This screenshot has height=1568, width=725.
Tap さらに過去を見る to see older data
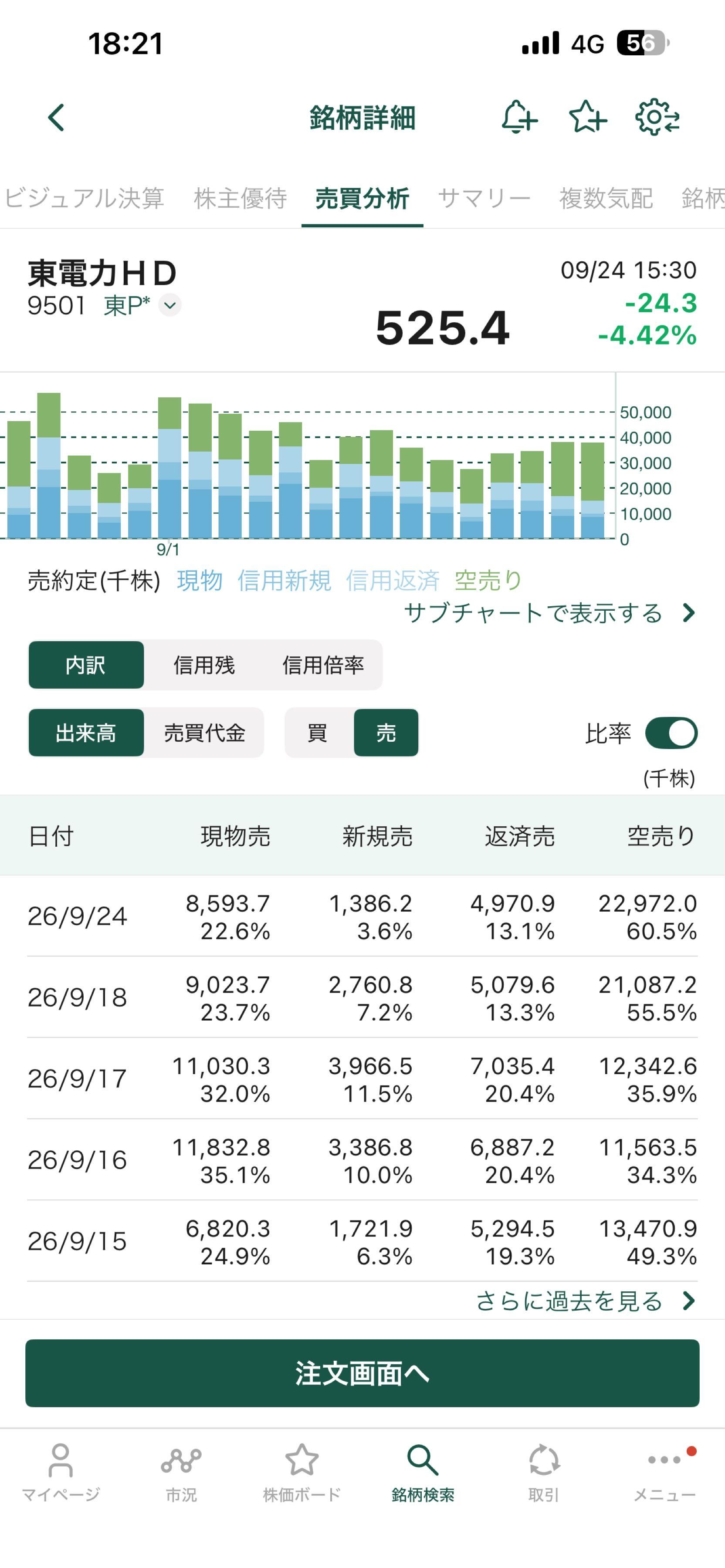coord(585,1301)
